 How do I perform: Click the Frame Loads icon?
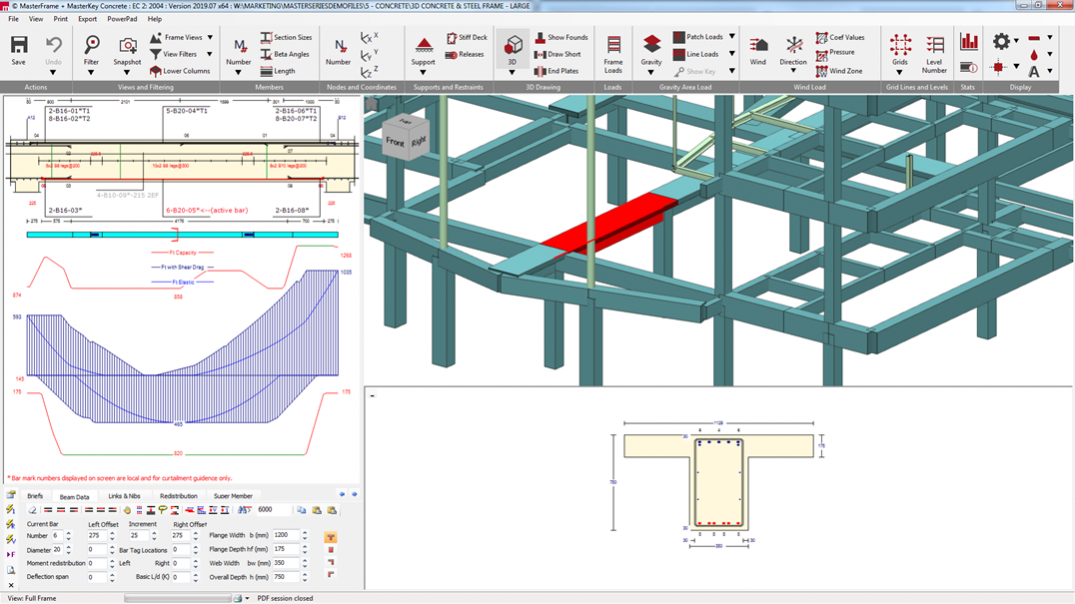click(x=613, y=45)
